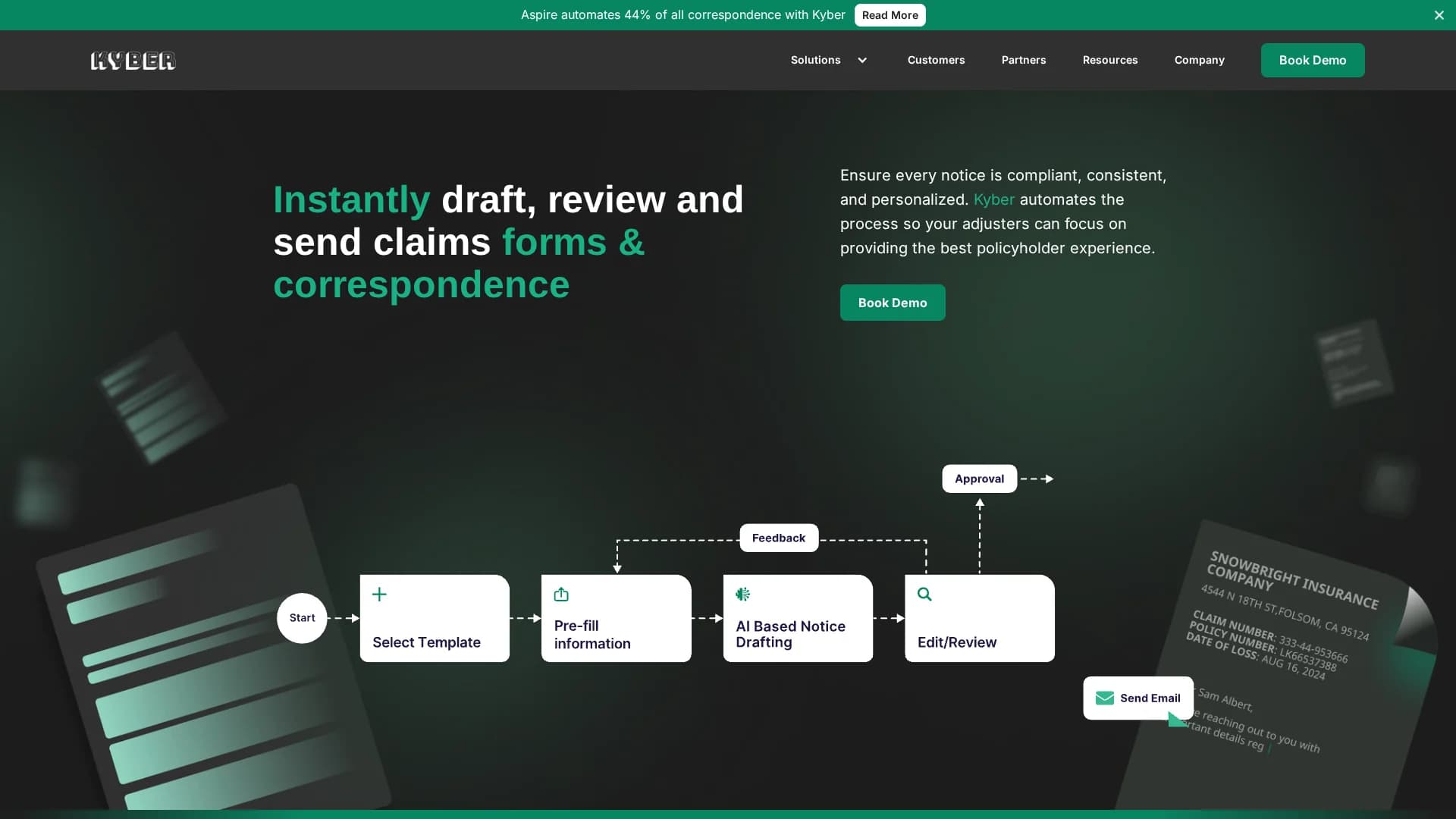Click the banner text about Aspire
The image size is (1456, 819).
682,15
